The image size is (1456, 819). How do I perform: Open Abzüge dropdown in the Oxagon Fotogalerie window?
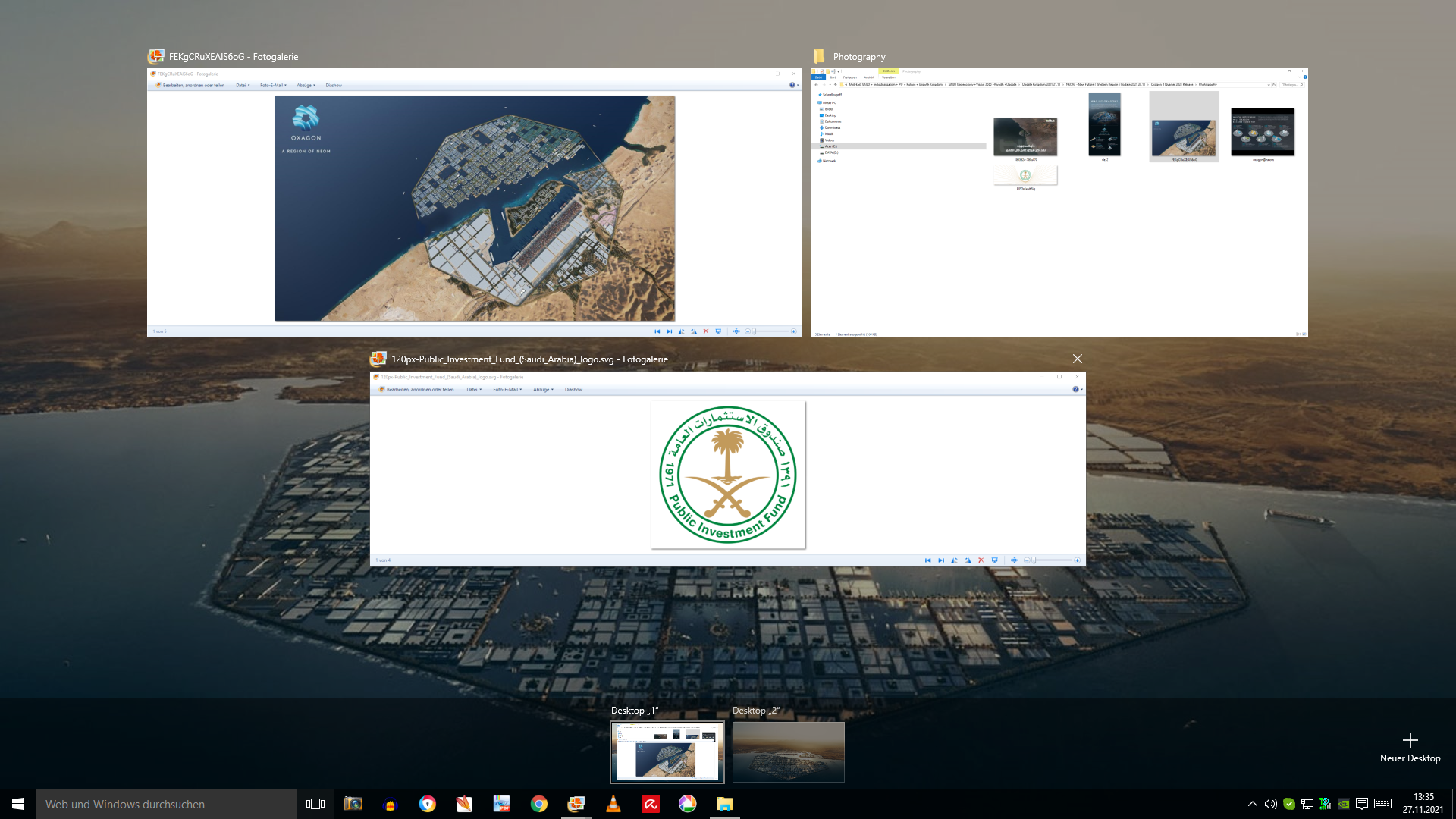pos(306,86)
